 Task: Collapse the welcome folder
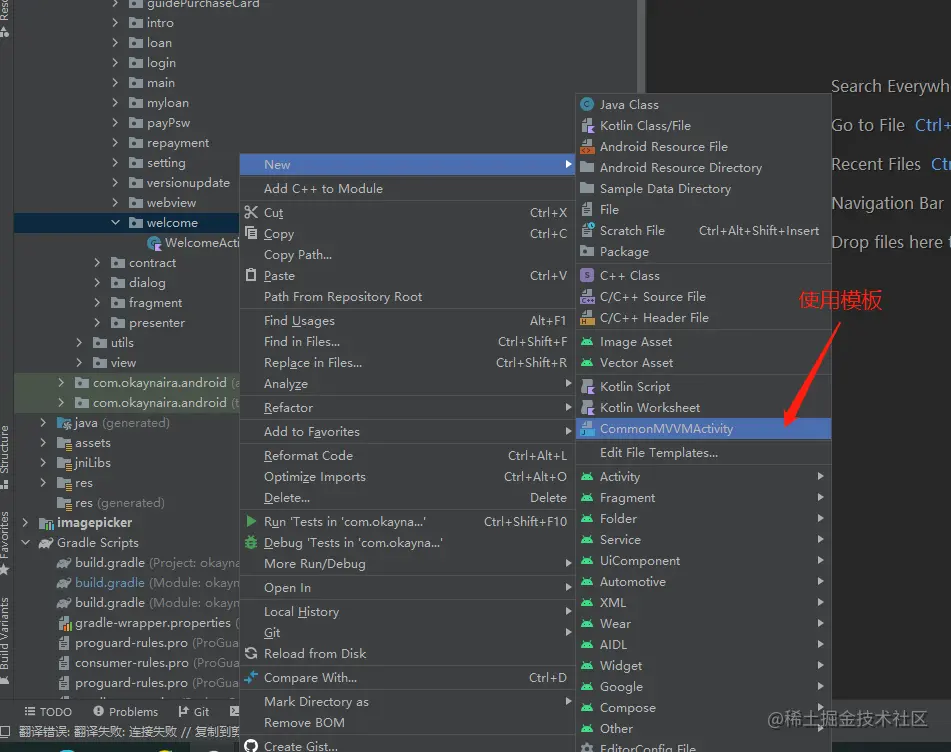[115, 223]
